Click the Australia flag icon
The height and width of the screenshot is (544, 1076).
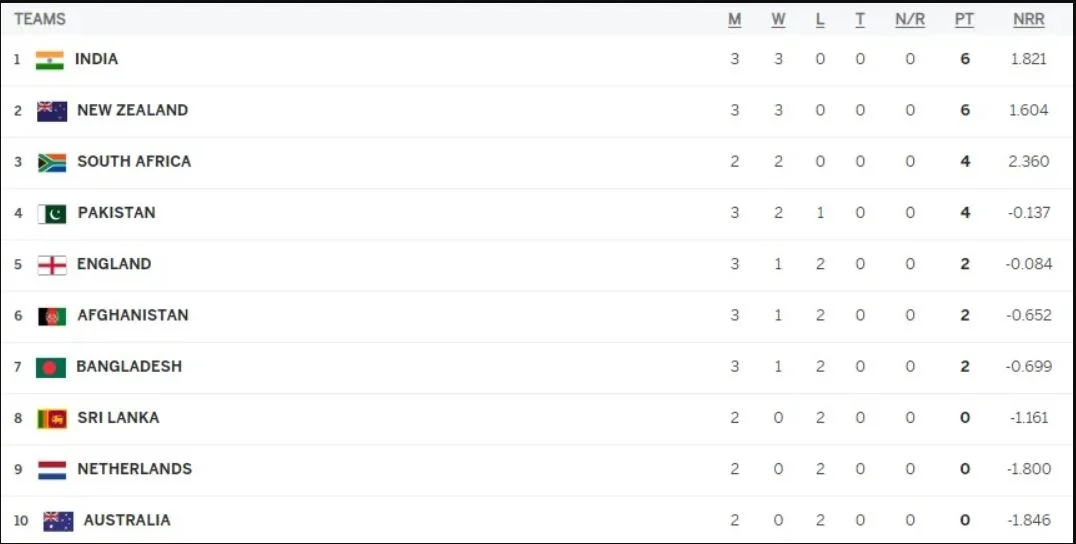[x=58, y=521]
